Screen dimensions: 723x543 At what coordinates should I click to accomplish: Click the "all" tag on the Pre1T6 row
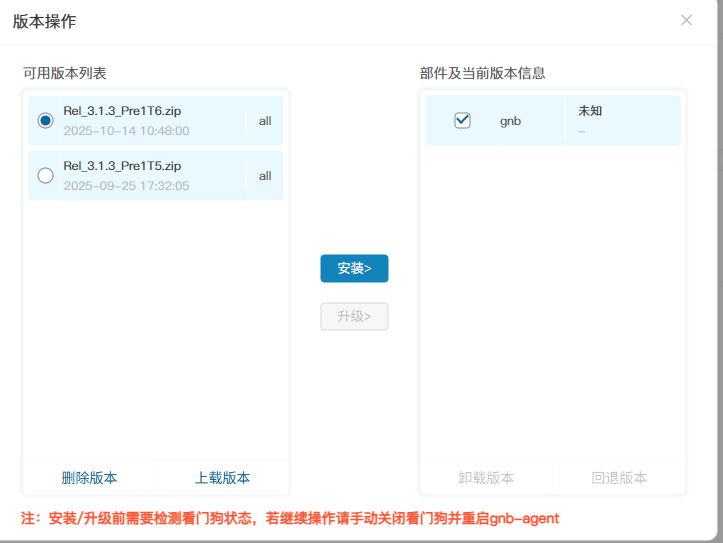265,121
